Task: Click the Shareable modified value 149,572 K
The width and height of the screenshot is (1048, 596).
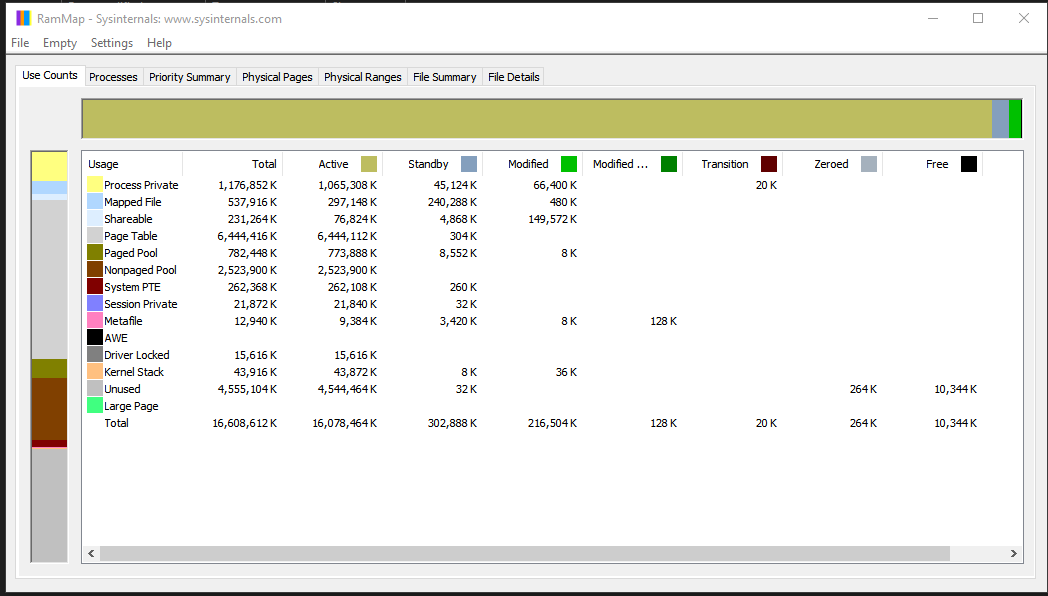Action: coord(552,219)
